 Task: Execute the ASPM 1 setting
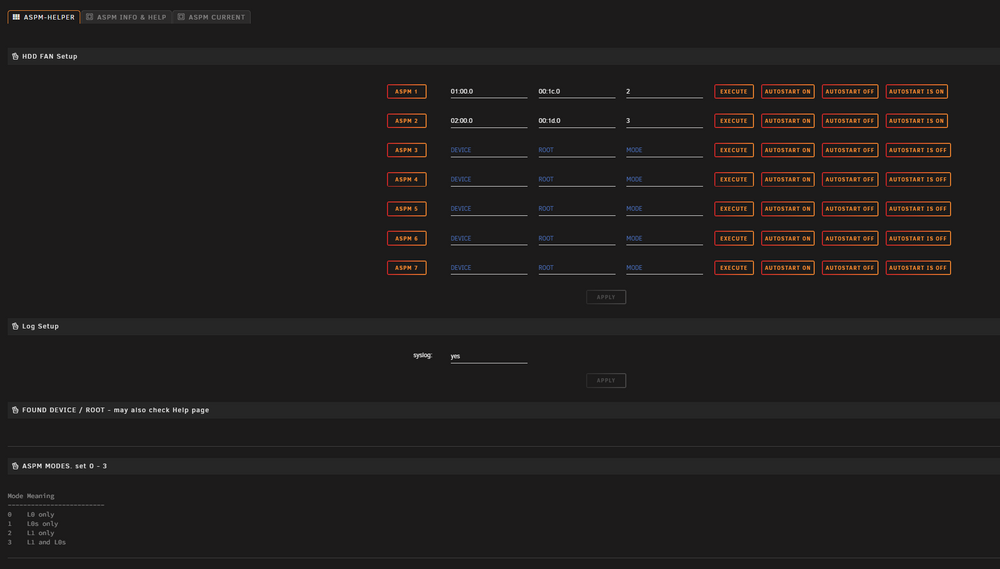click(x=733, y=91)
